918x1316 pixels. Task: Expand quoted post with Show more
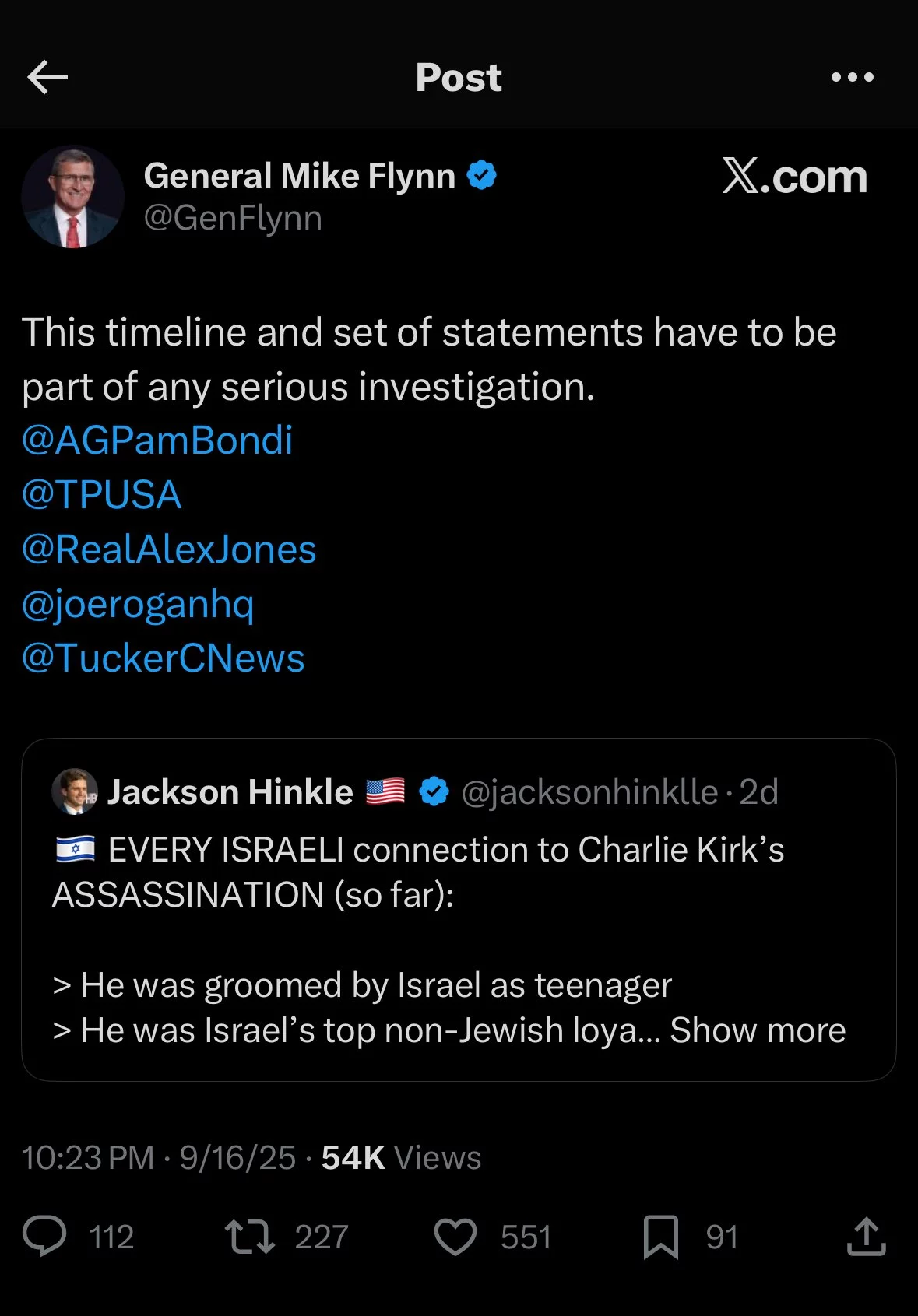click(x=758, y=1030)
